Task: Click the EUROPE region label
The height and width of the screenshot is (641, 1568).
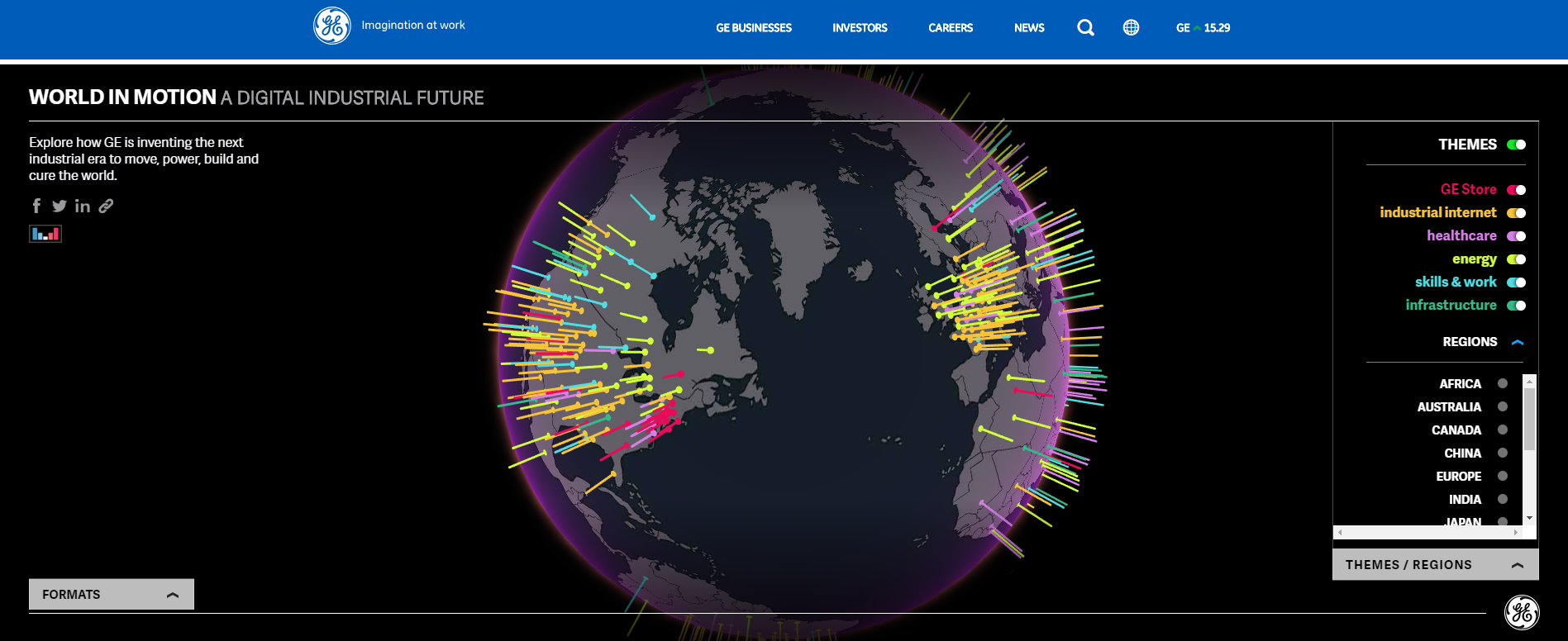Action: [x=1459, y=477]
